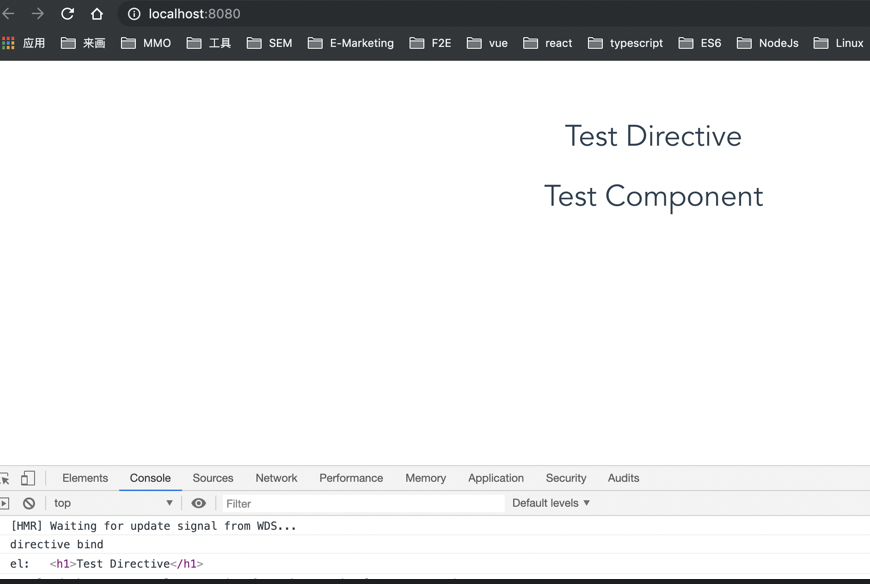The width and height of the screenshot is (870, 584).
Task: Open the Linux bookmark folder
Action: pyautogui.click(x=838, y=43)
